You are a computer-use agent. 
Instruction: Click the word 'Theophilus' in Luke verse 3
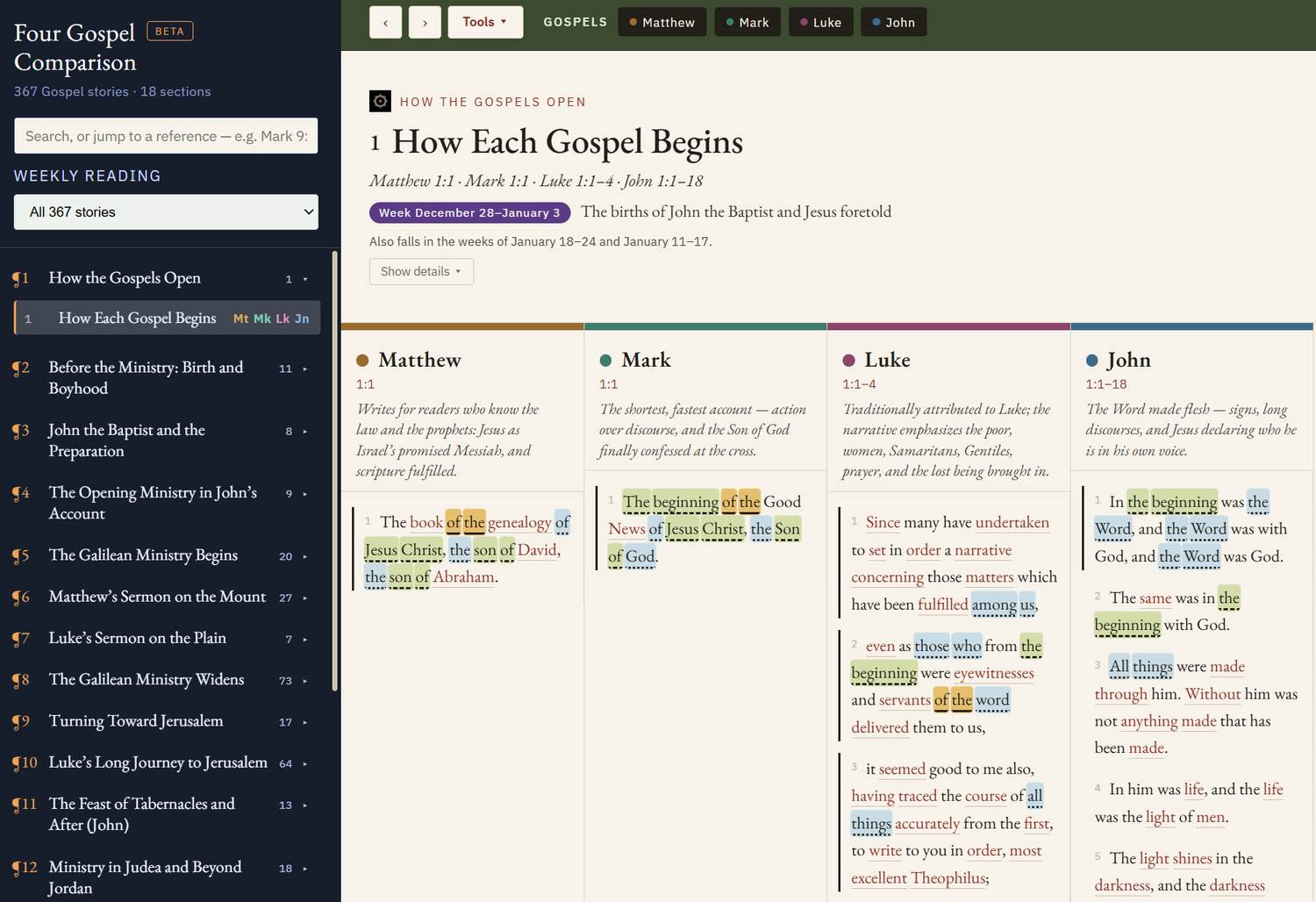pos(948,878)
